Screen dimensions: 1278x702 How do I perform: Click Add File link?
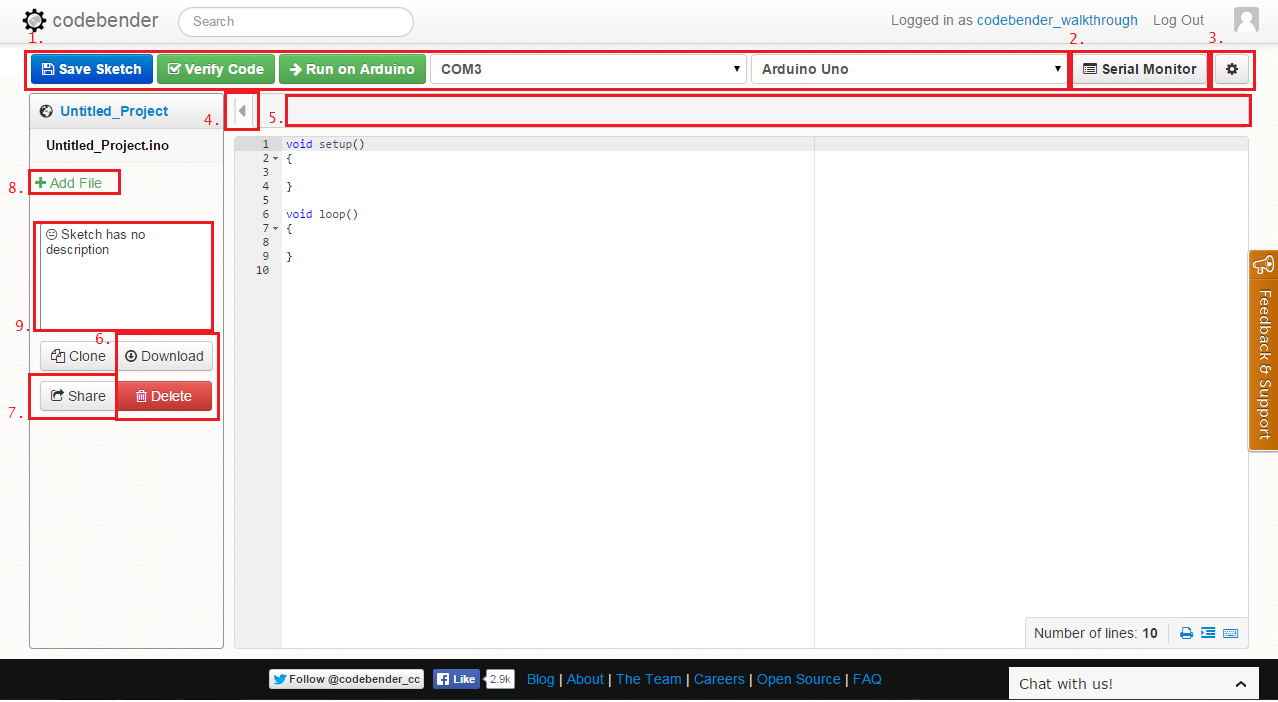tap(69, 183)
